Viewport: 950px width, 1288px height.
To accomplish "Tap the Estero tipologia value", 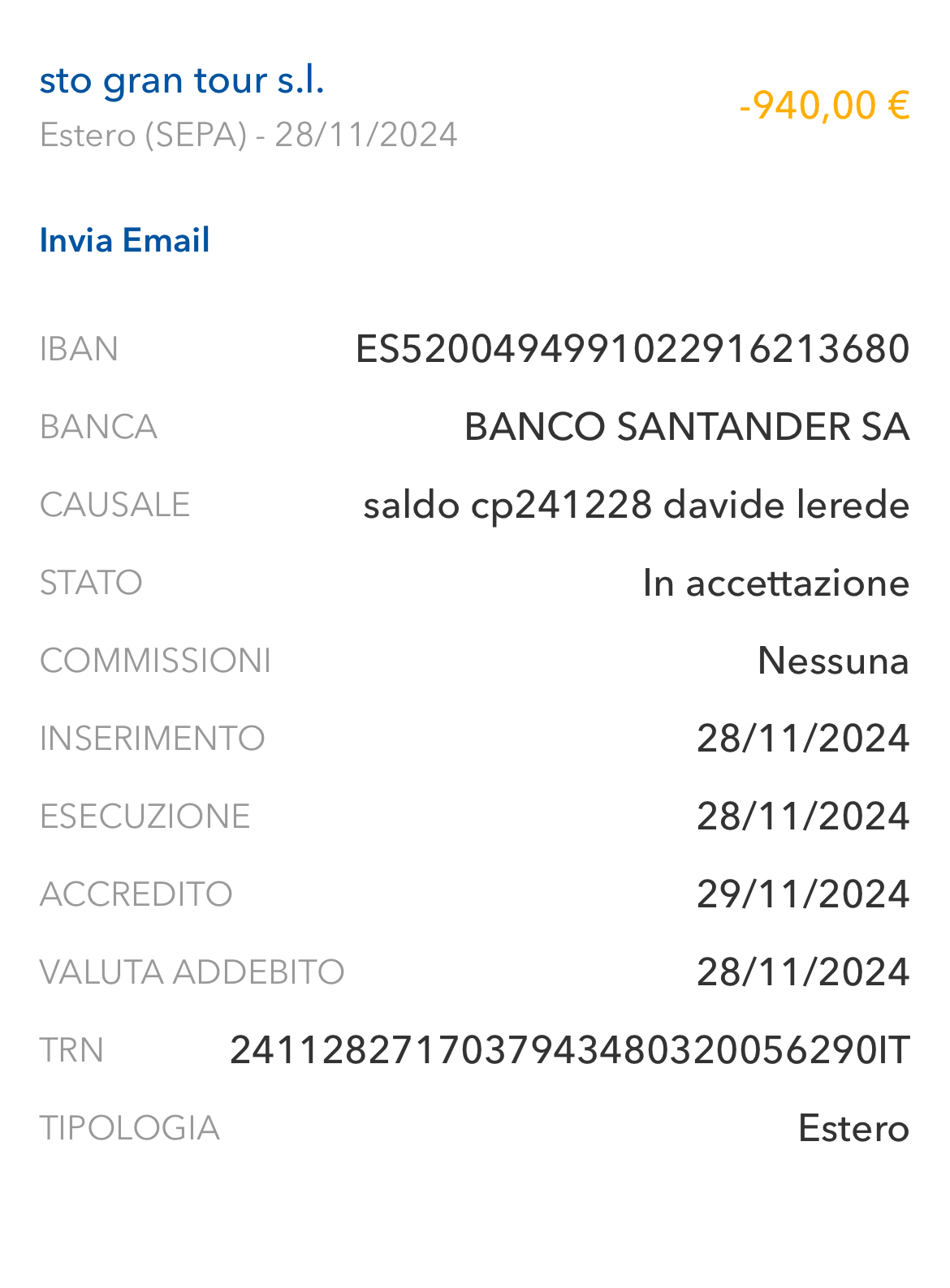I will 853,1128.
